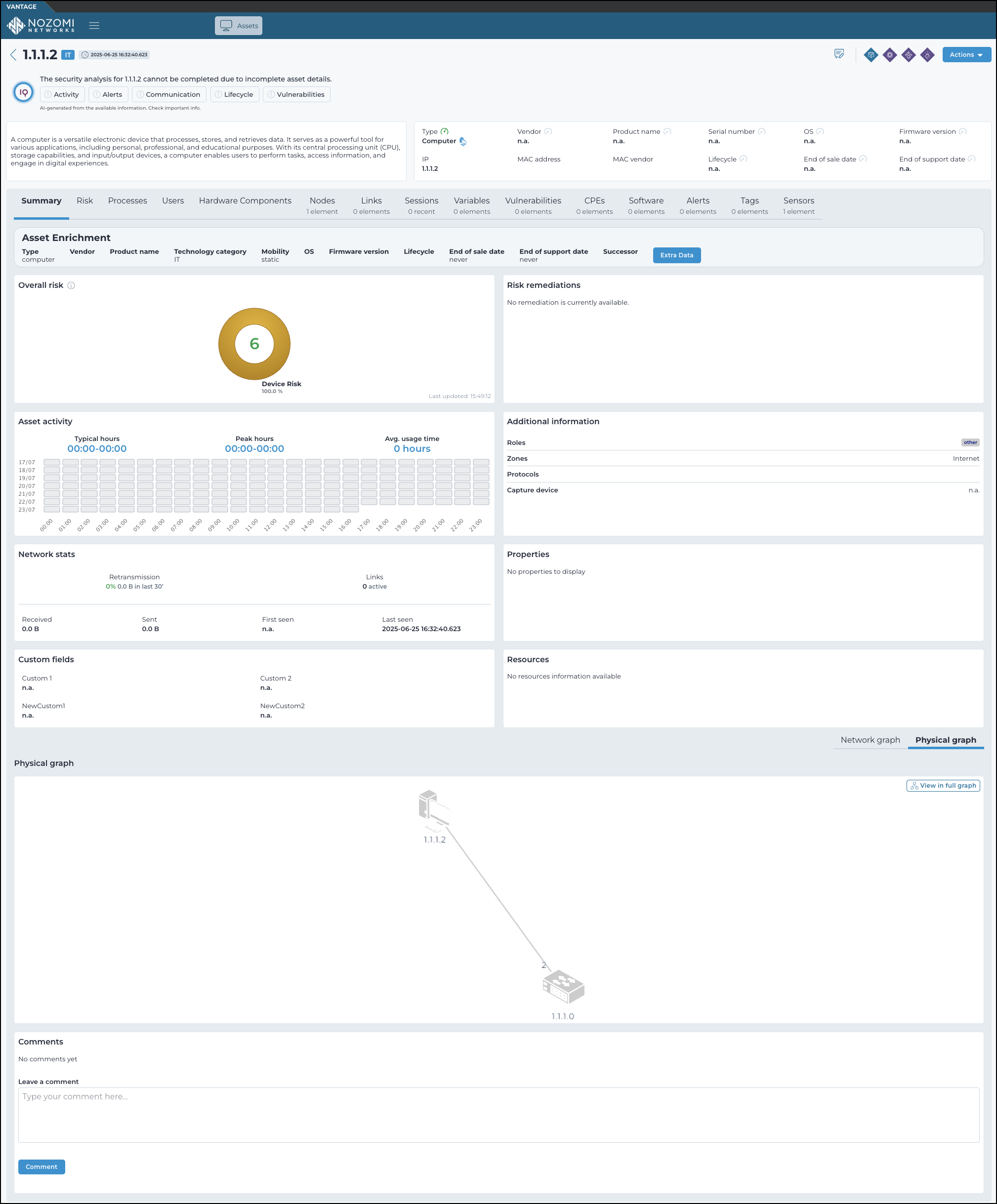Image resolution: width=997 pixels, height=1204 pixels.
Task: Click the gauge icon beside Serial number
Action: point(761,131)
